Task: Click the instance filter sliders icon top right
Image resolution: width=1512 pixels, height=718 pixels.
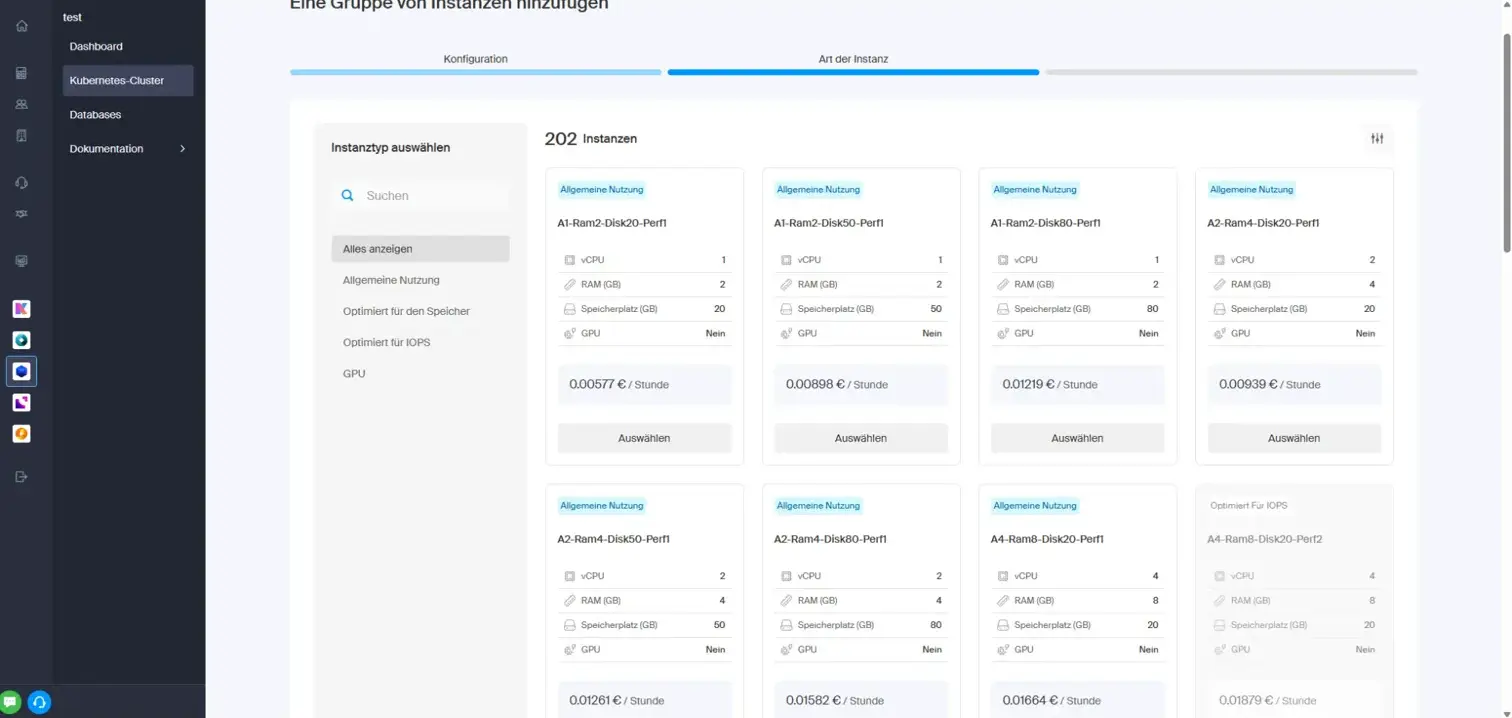Action: point(1376,138)
